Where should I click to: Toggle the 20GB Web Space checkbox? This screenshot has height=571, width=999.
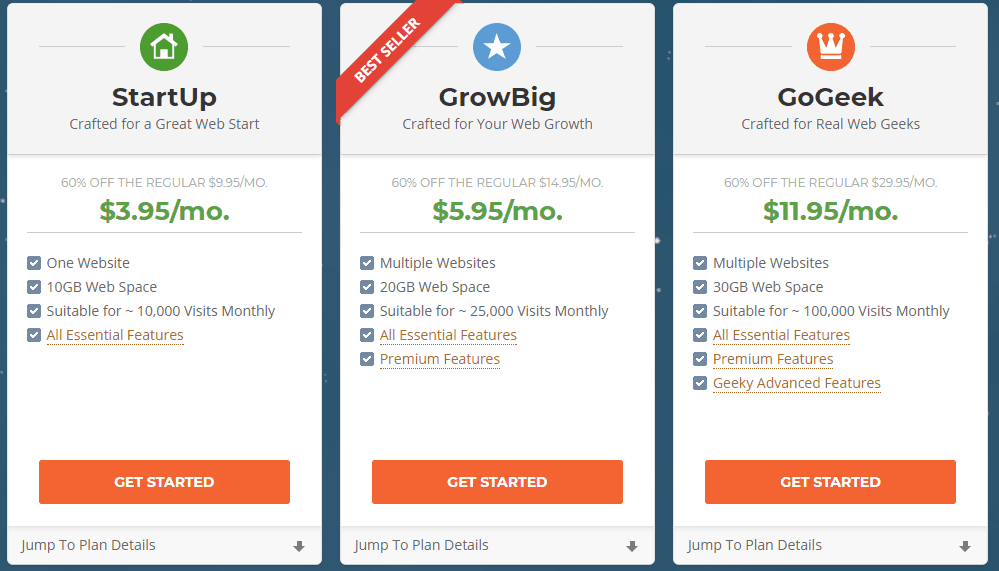[367, 287]
